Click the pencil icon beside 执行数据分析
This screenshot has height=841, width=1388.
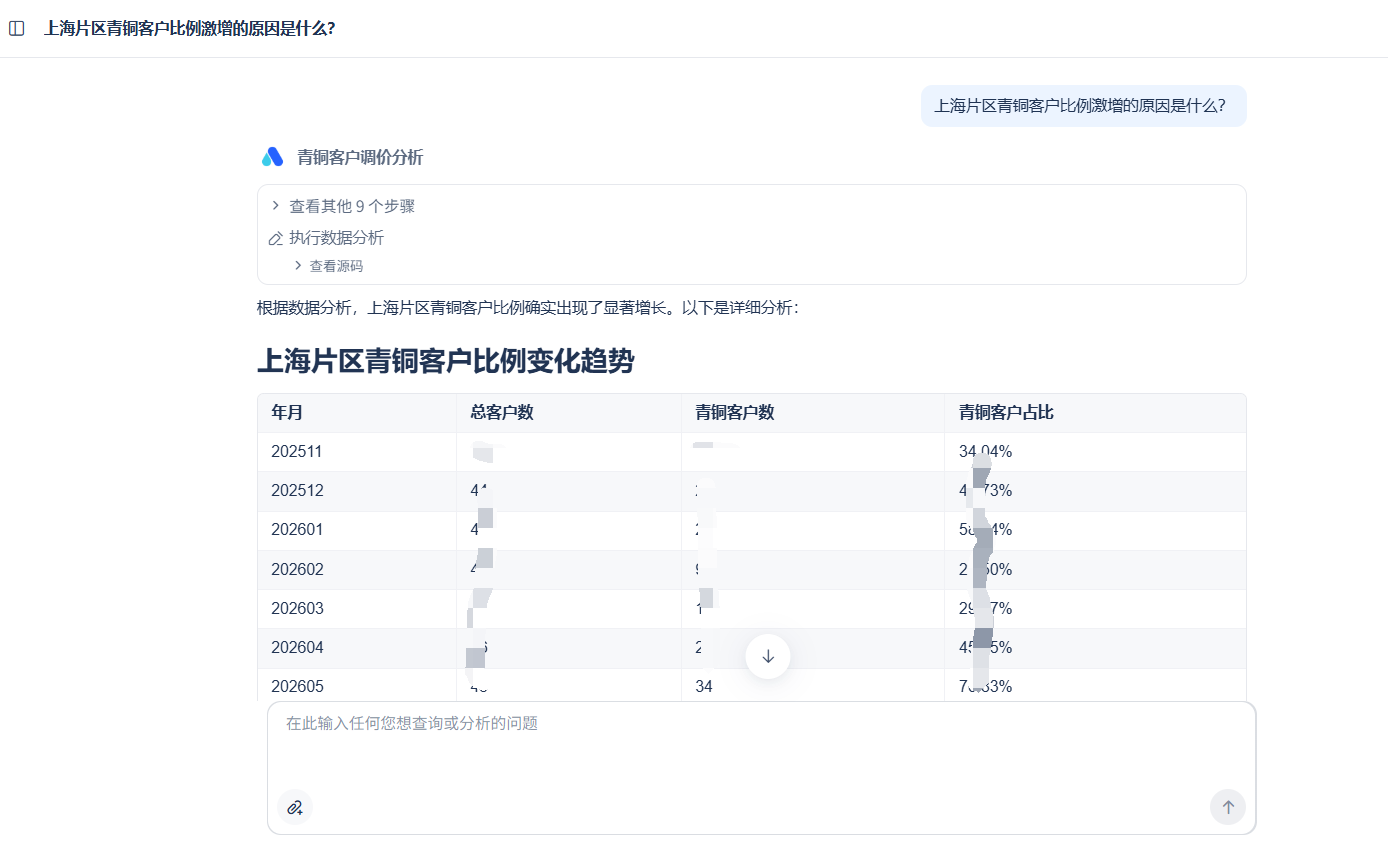click(x=276, y=238)
